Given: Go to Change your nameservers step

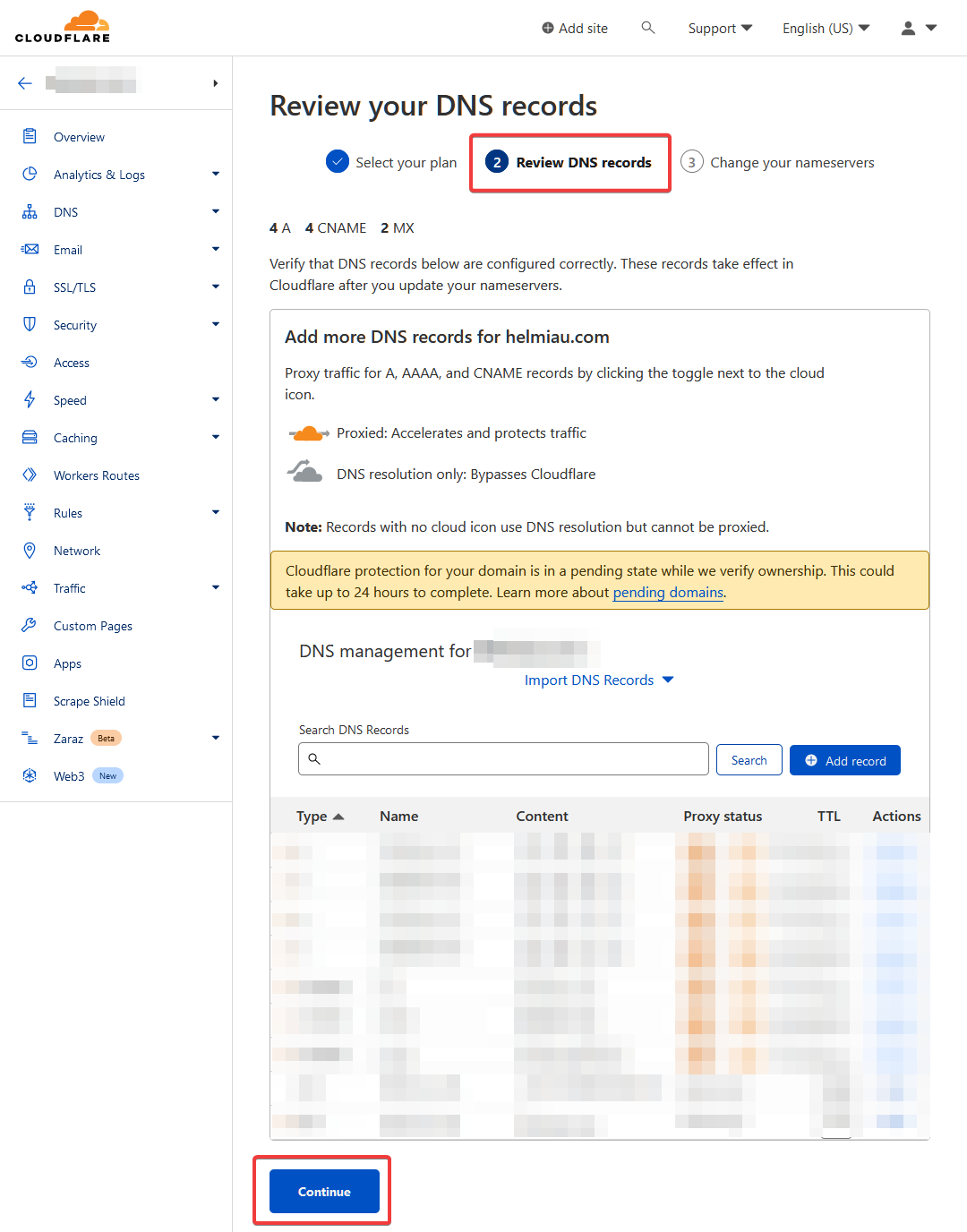Looking at the screenshot, I should (x=777, y=162).
